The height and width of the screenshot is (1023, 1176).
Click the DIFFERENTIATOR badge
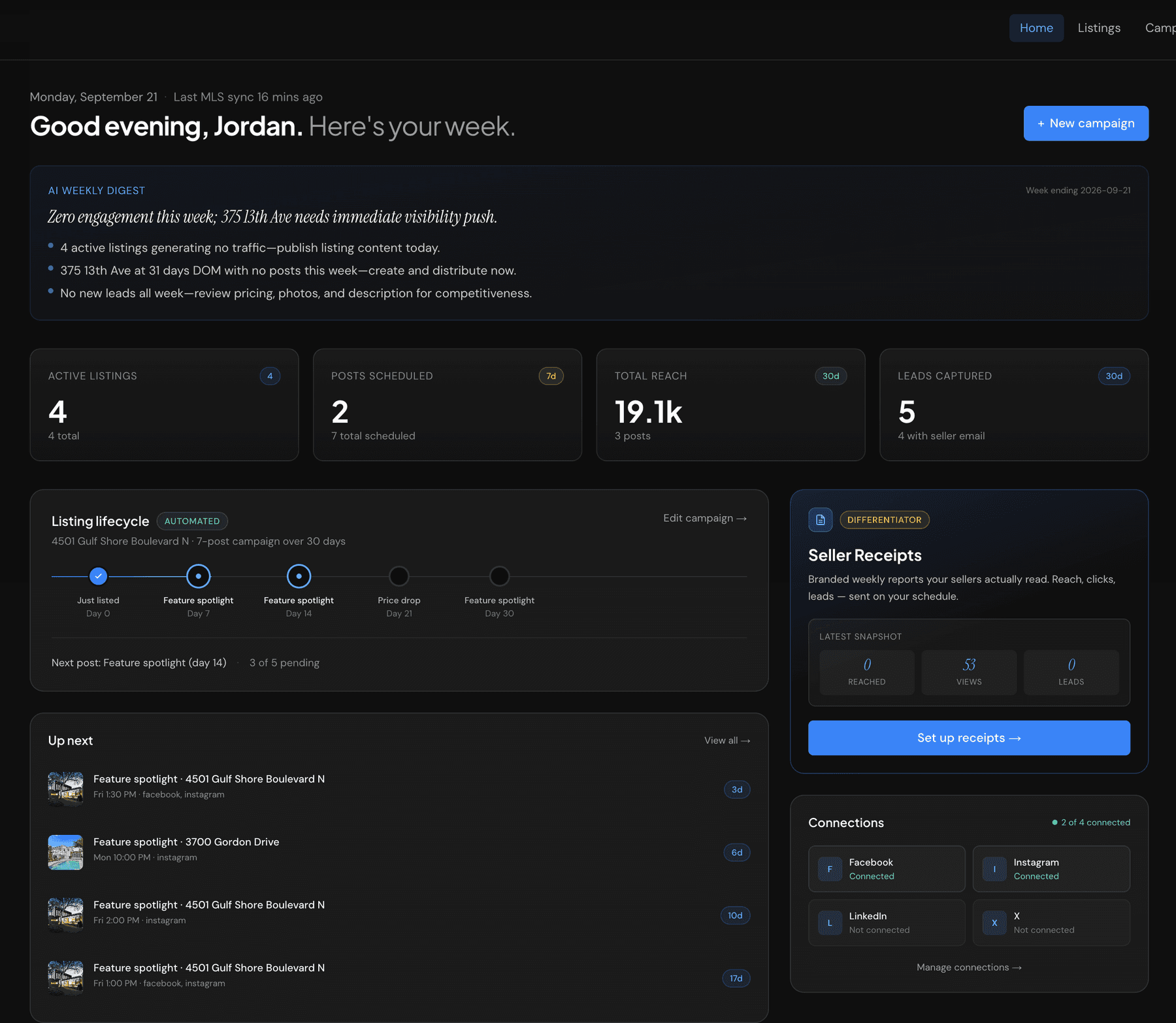pyautogui.click(x=885, y=520)
